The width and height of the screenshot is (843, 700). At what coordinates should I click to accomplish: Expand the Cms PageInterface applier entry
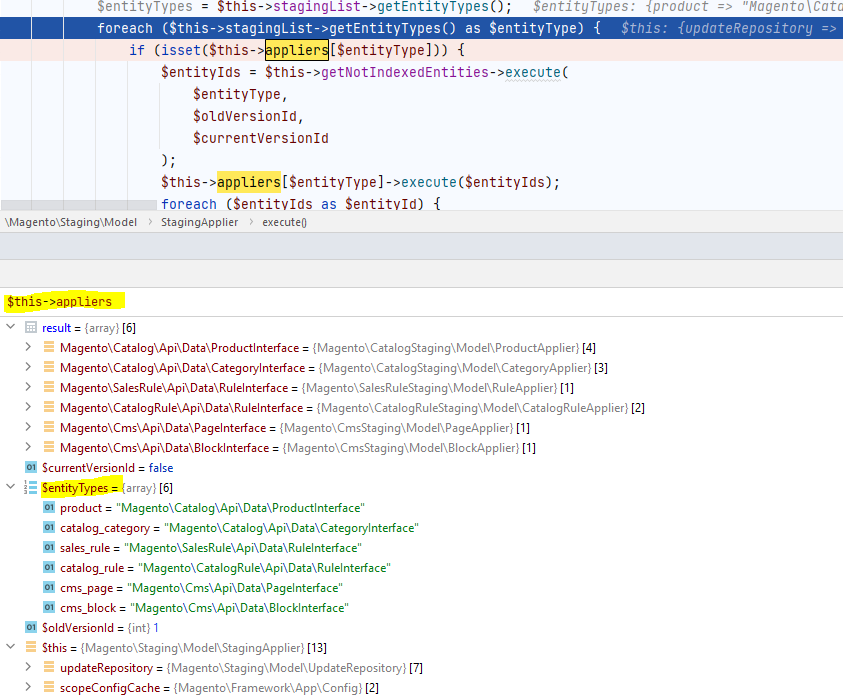[29, 428]
